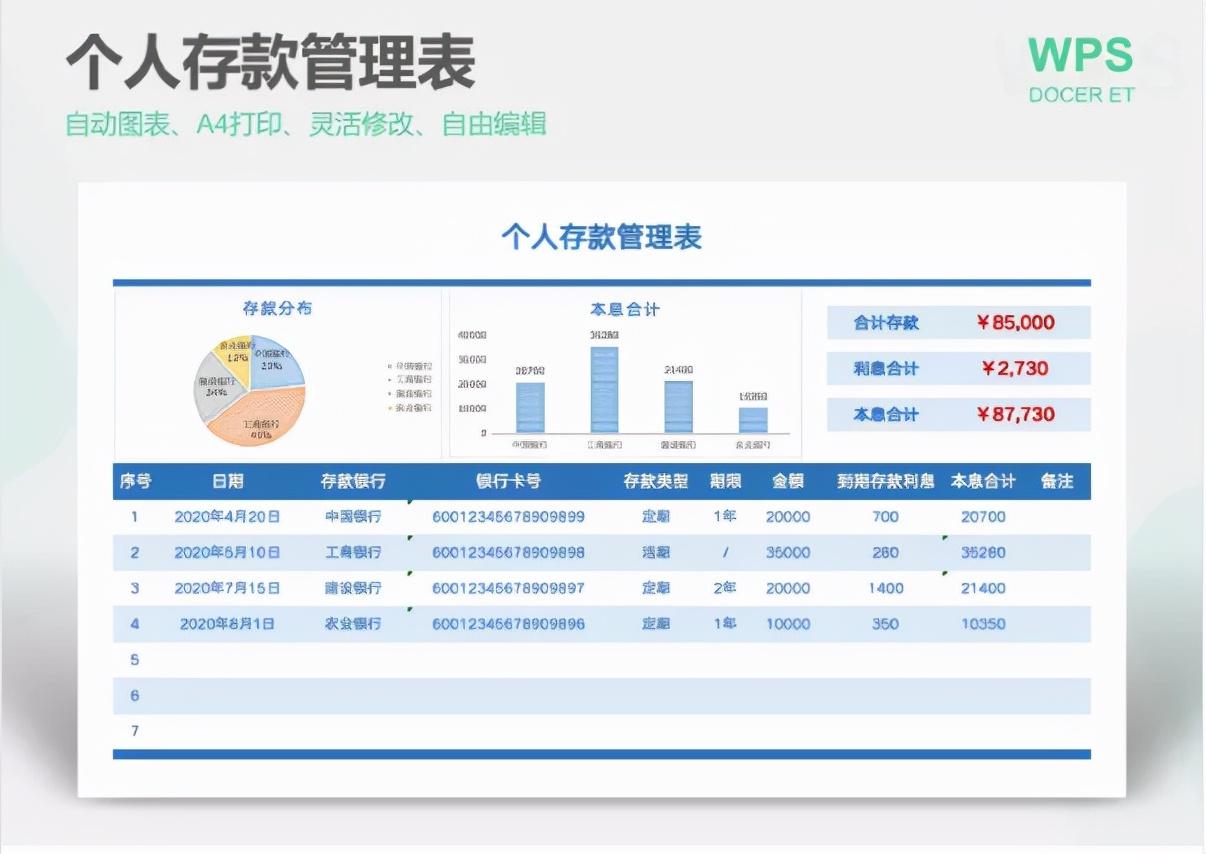This screenshot has height=854, width=1206.
Task: Select the 20700 total cell
Action: point(983,517)
